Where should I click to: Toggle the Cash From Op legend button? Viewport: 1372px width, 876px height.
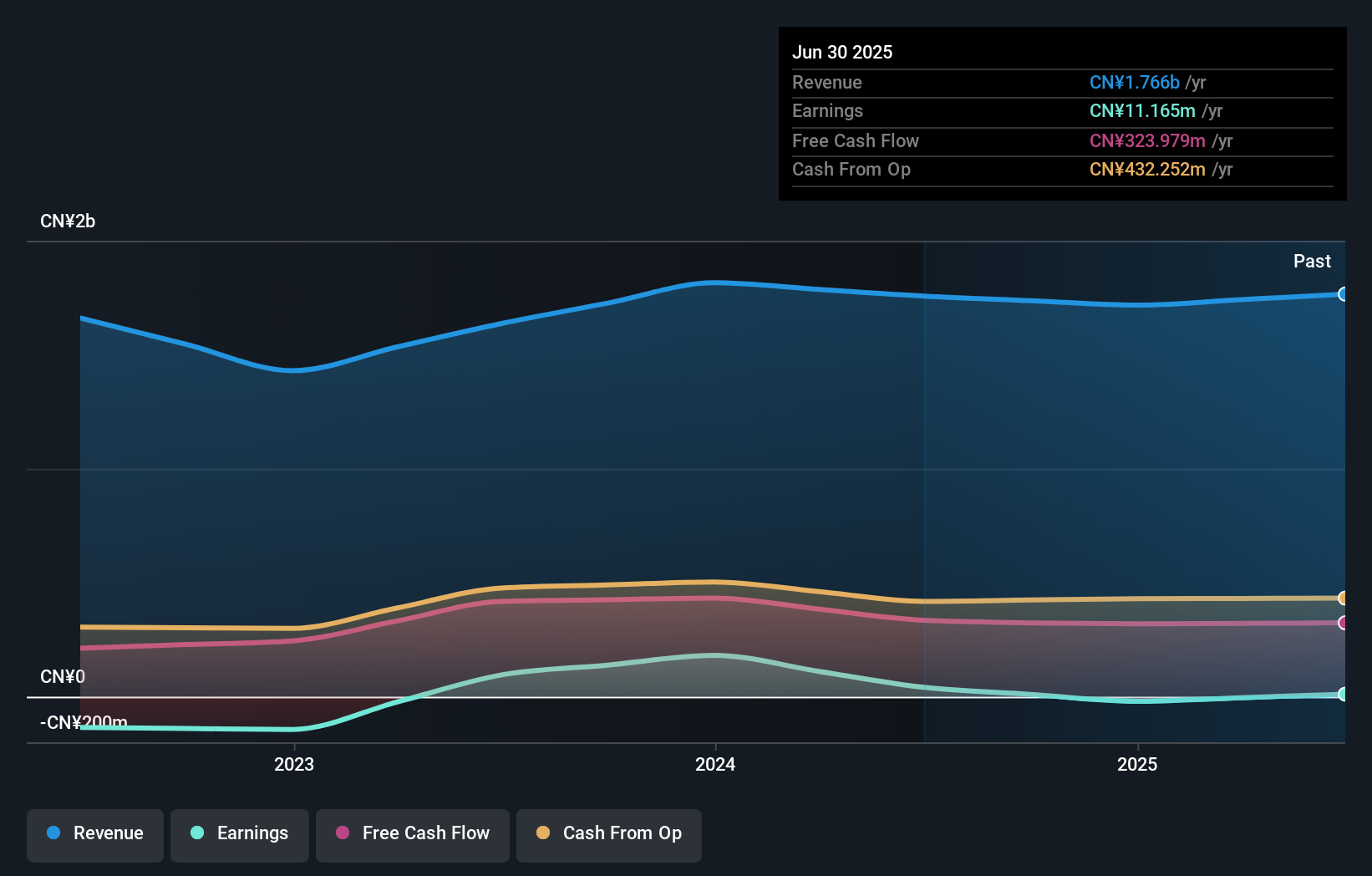[609, 835]
